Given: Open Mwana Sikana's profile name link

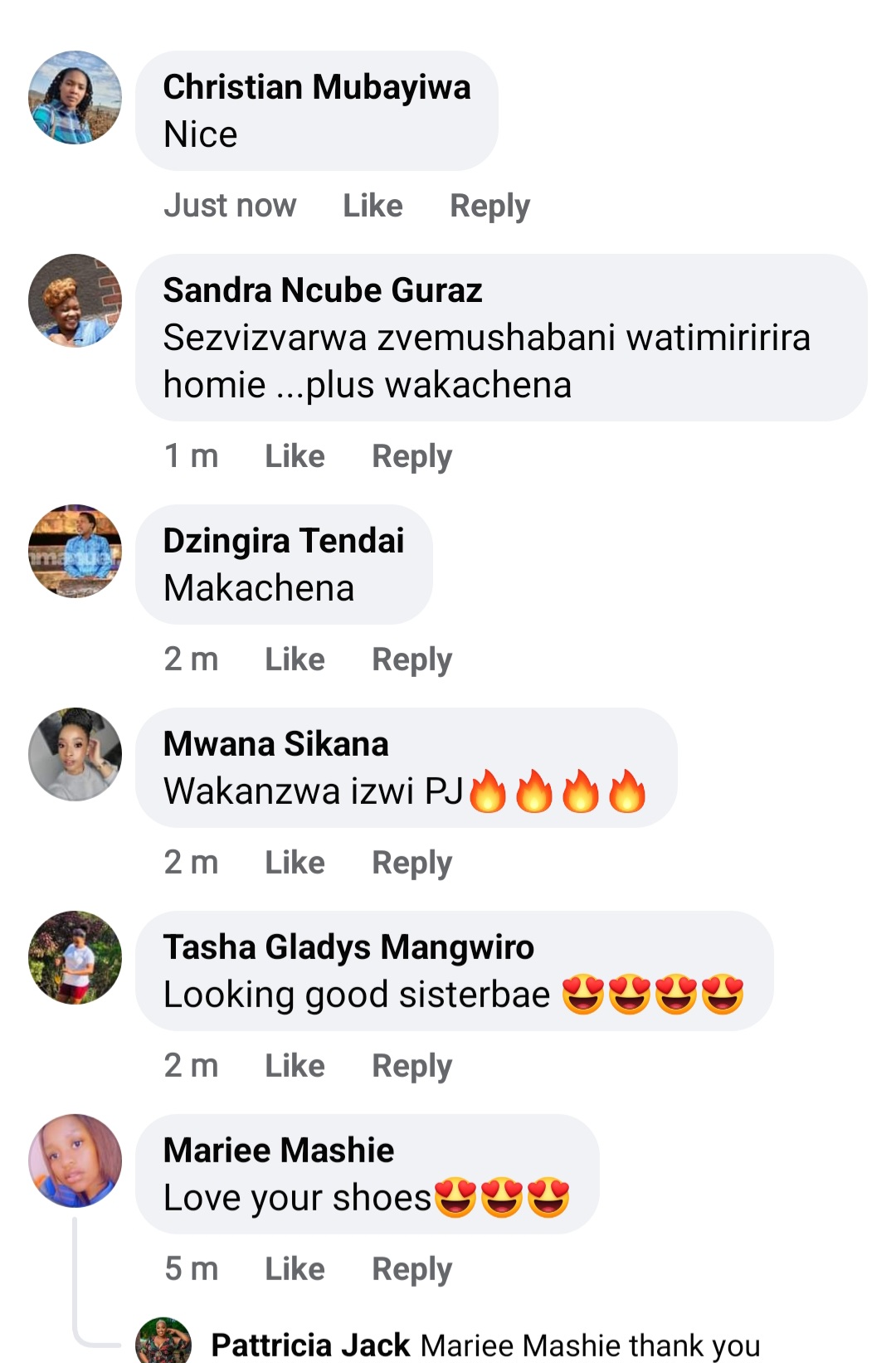Looking at the screenshot, I should (x=275, y=744).
